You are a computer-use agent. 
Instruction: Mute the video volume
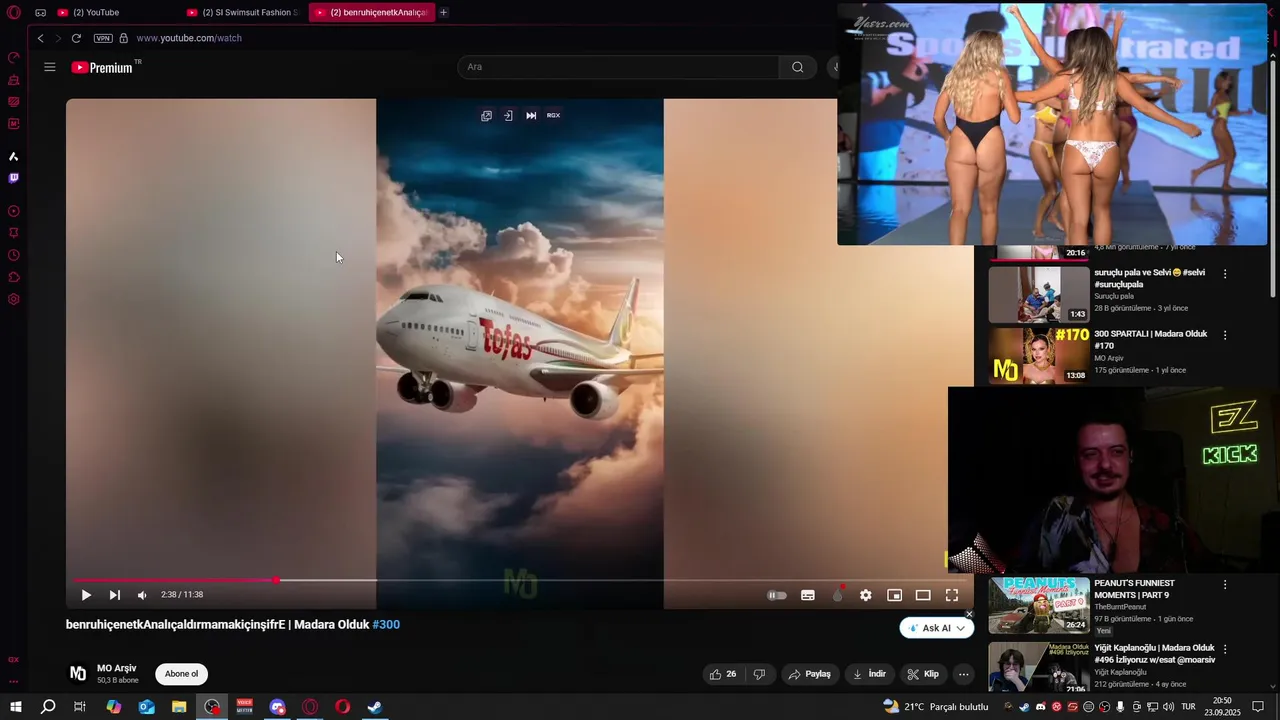pos(142,595)
